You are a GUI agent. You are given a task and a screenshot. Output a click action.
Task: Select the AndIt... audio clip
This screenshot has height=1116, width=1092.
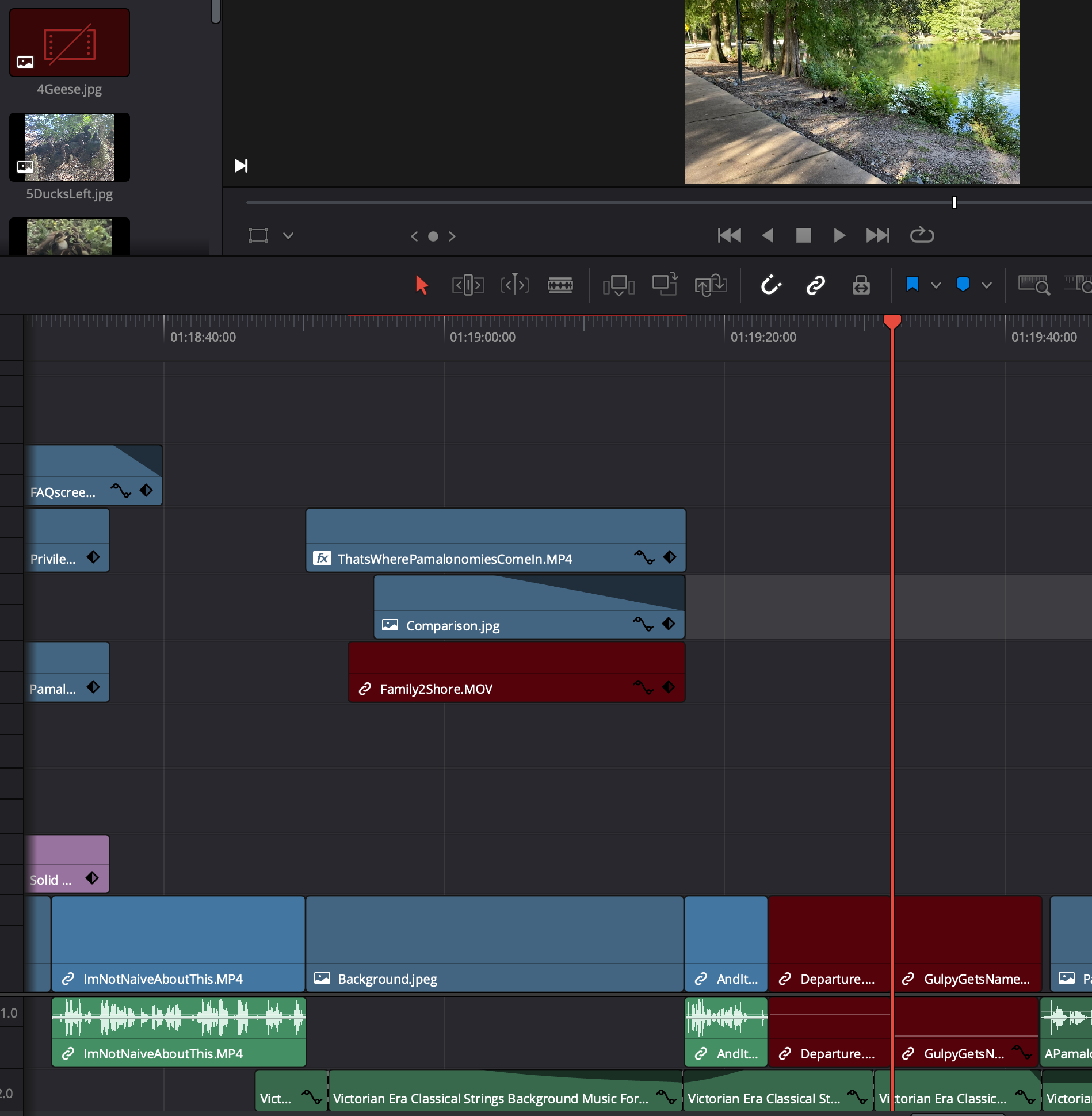coord(726,1032)
